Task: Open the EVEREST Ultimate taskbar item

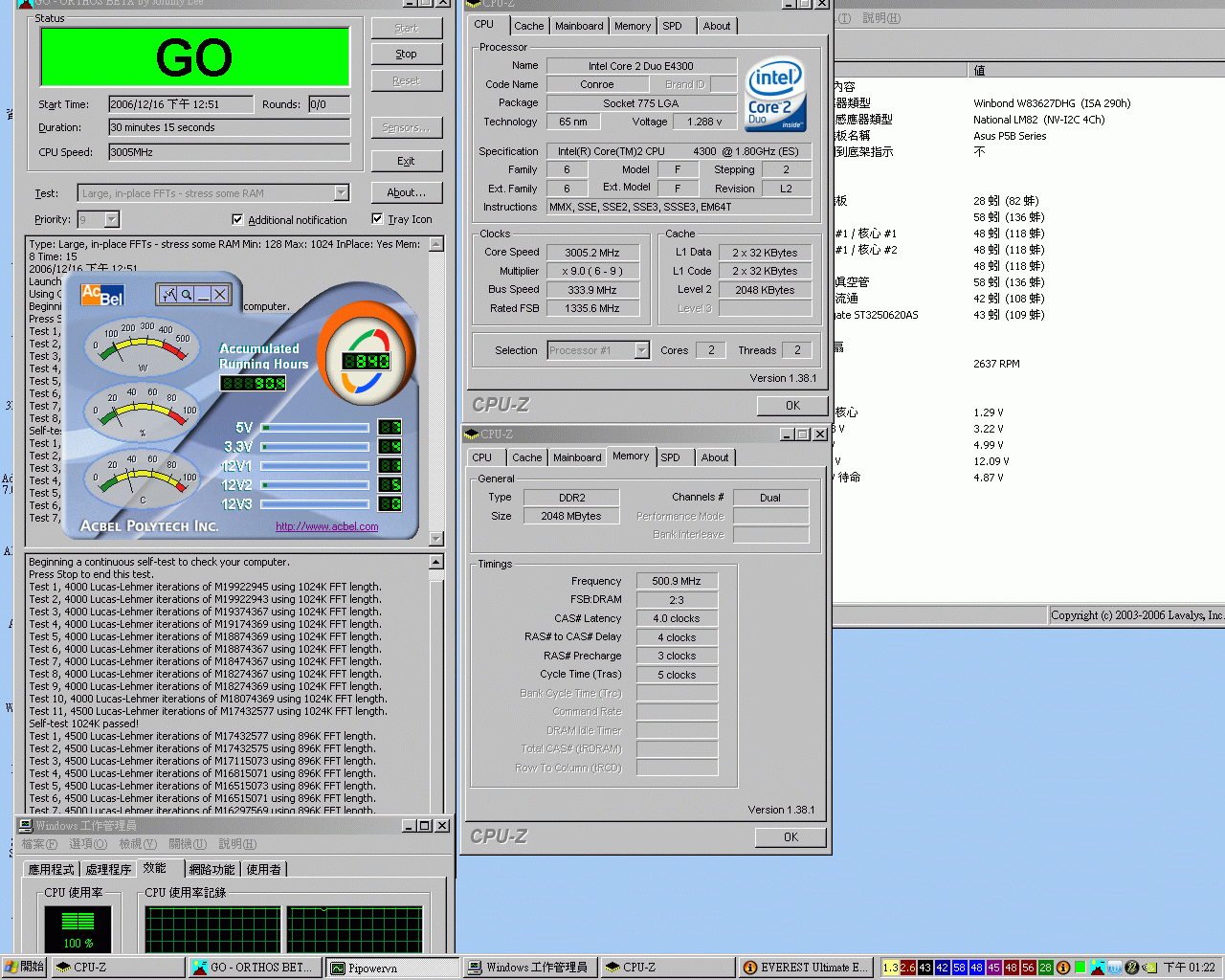Action: tap(804, 968)
